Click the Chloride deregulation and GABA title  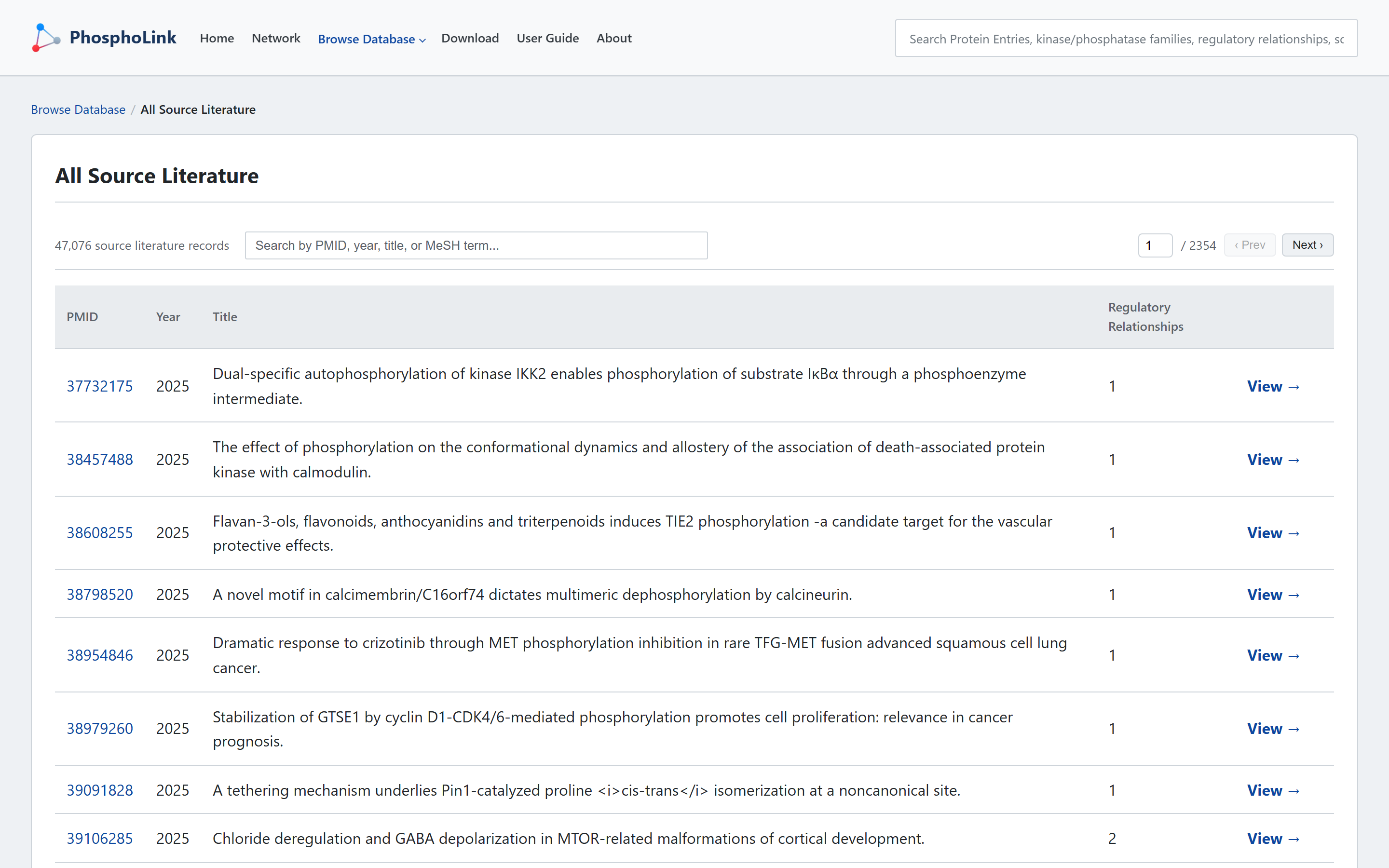pos(568,839)
